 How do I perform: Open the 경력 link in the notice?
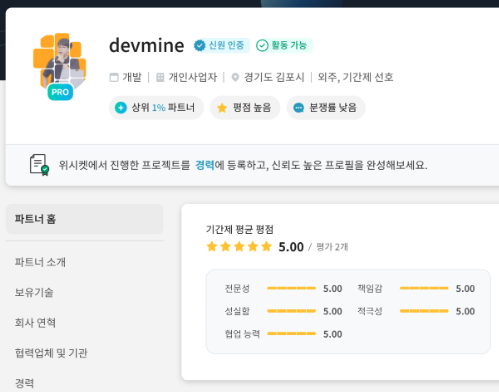pos(205,165)
